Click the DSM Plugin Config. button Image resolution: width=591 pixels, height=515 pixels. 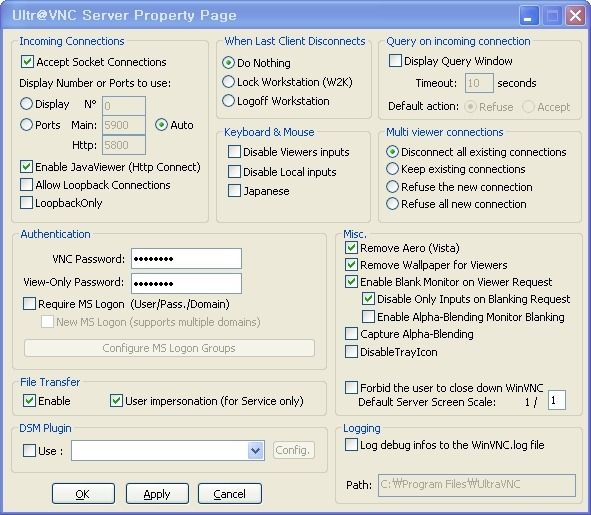click(293, 450)
